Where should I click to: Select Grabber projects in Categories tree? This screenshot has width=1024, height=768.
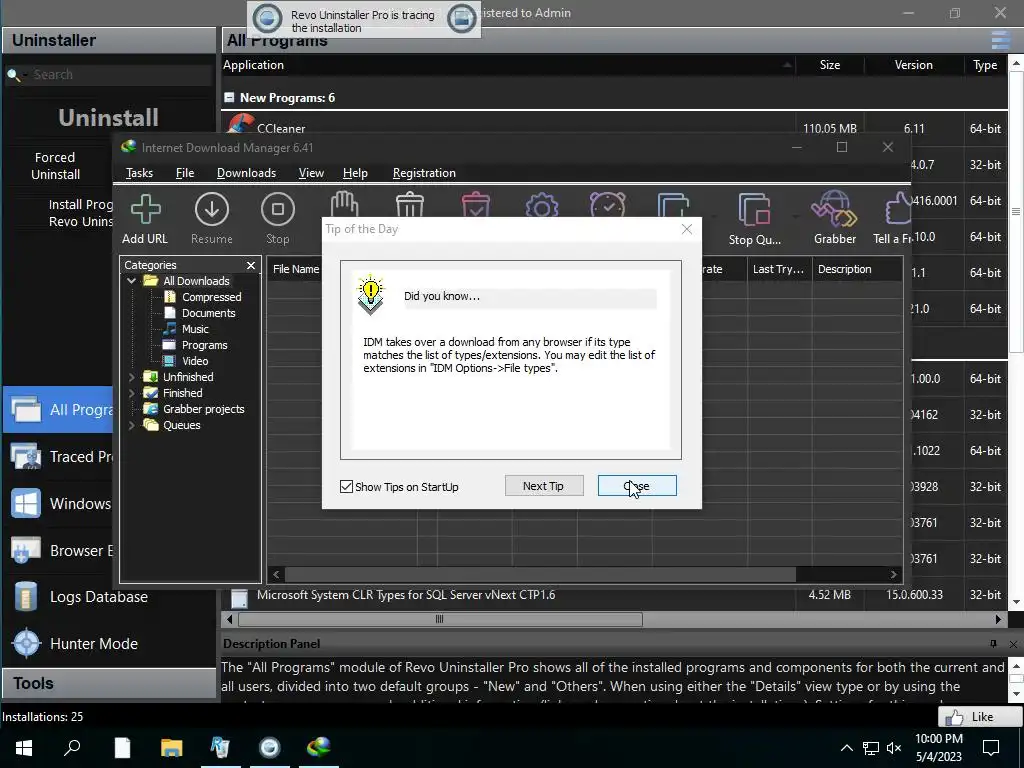click(x=203, y=409)
